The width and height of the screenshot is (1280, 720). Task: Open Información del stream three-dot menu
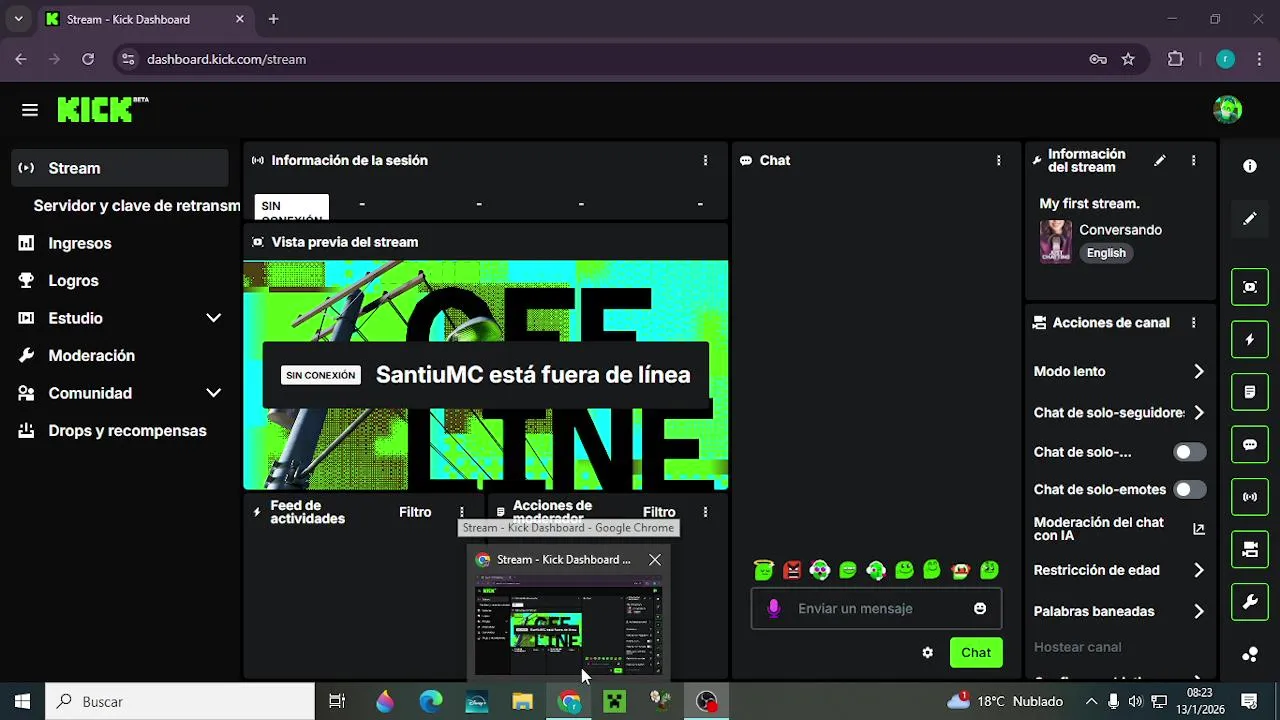[1193, 160]
